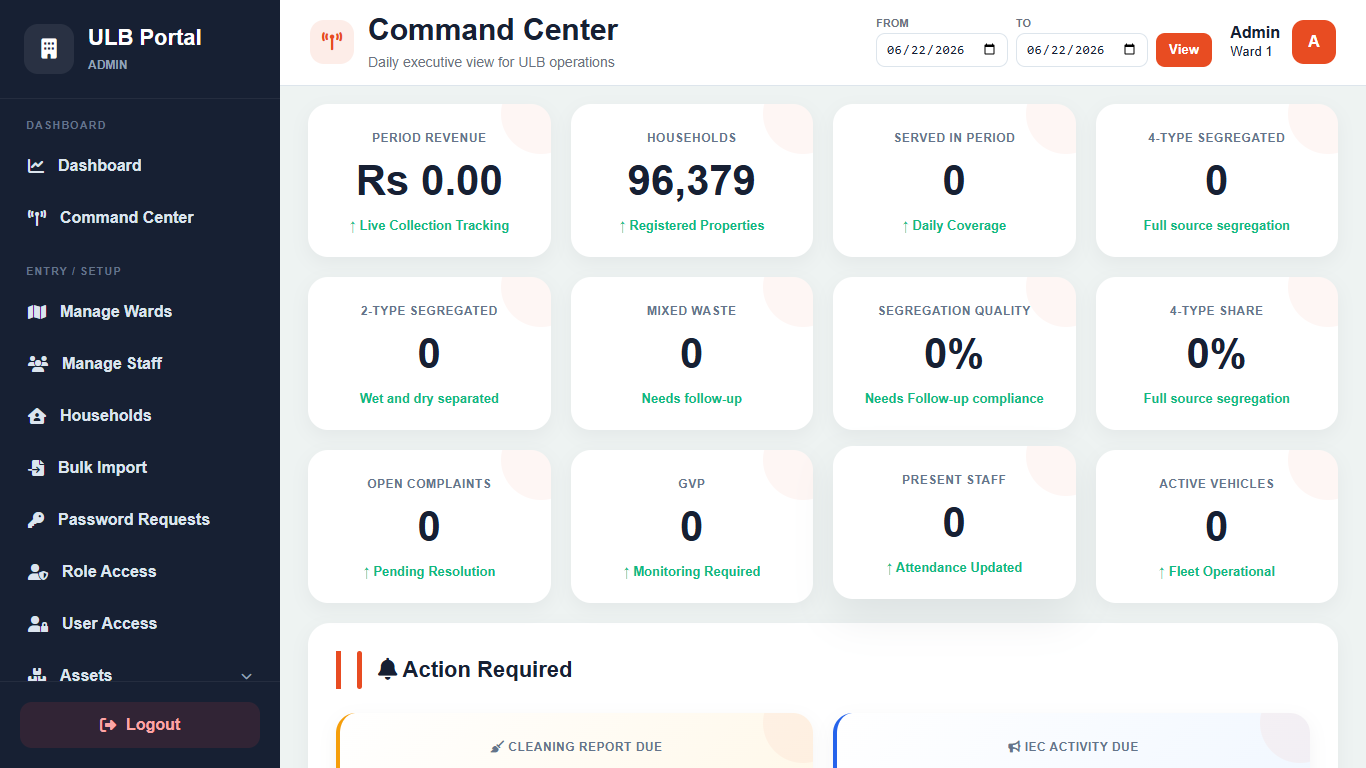Go to Role Access
Screen dimensions: 1366x768
coord(140,572)
